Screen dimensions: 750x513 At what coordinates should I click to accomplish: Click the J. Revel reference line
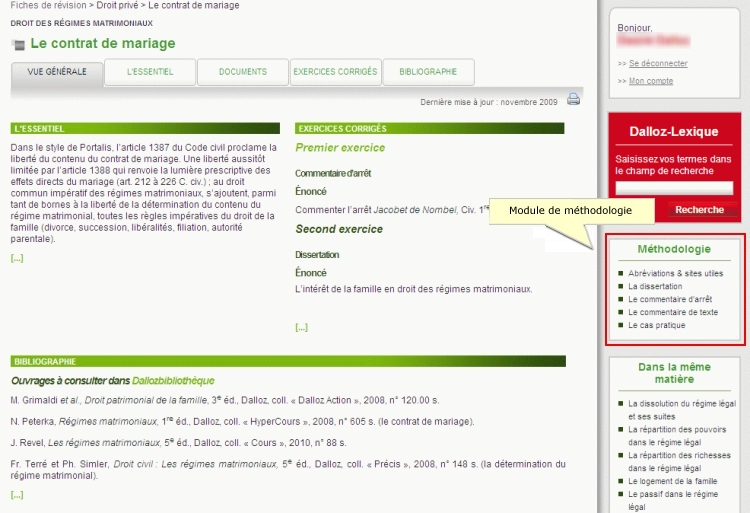click(x=178, y=443)
